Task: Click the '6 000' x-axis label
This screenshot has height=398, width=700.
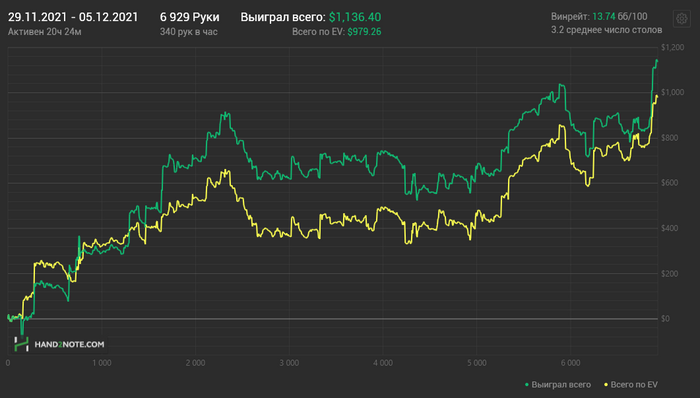Action: pos(571,363)
